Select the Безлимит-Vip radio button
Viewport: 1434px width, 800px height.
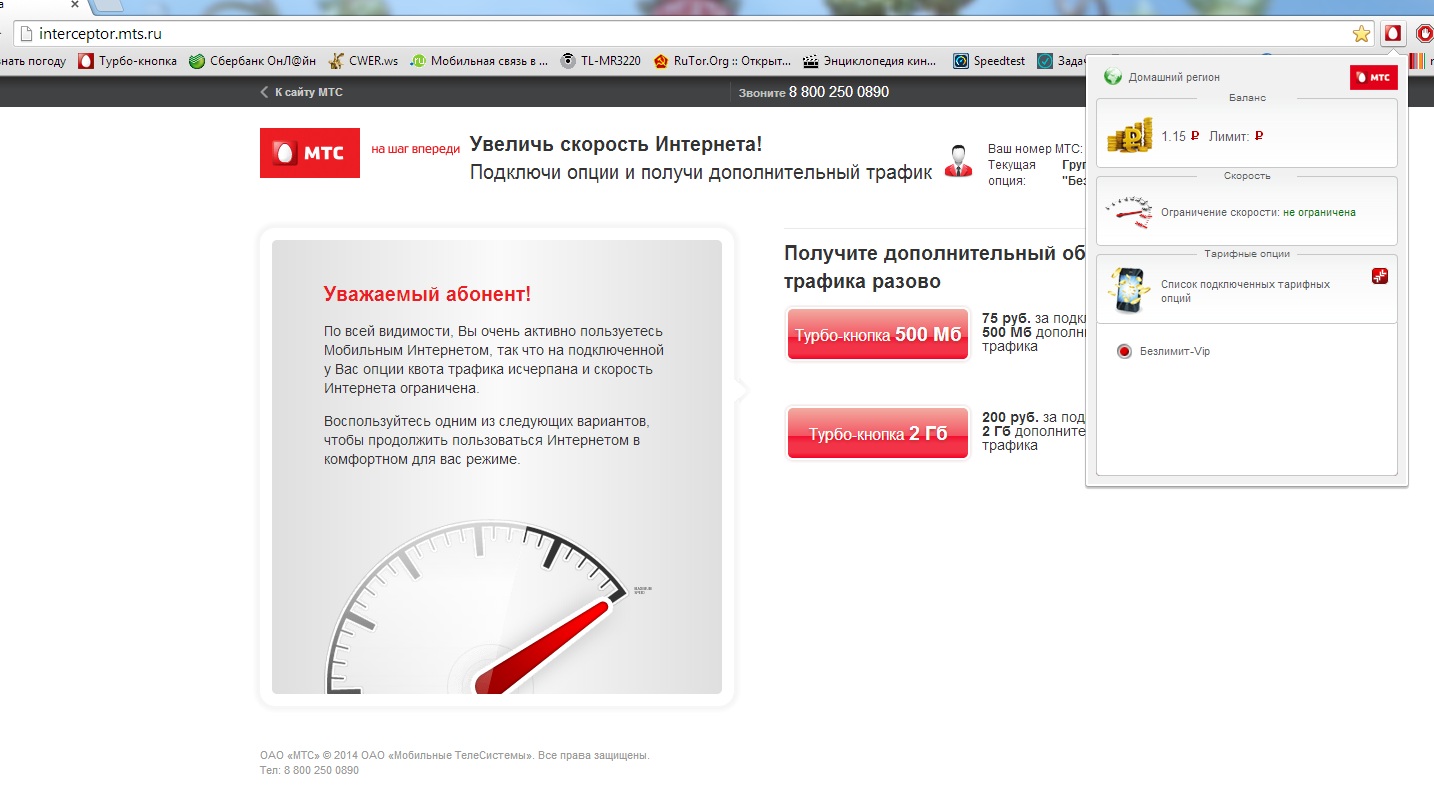pyautogui.click(x=1124, y=352)
